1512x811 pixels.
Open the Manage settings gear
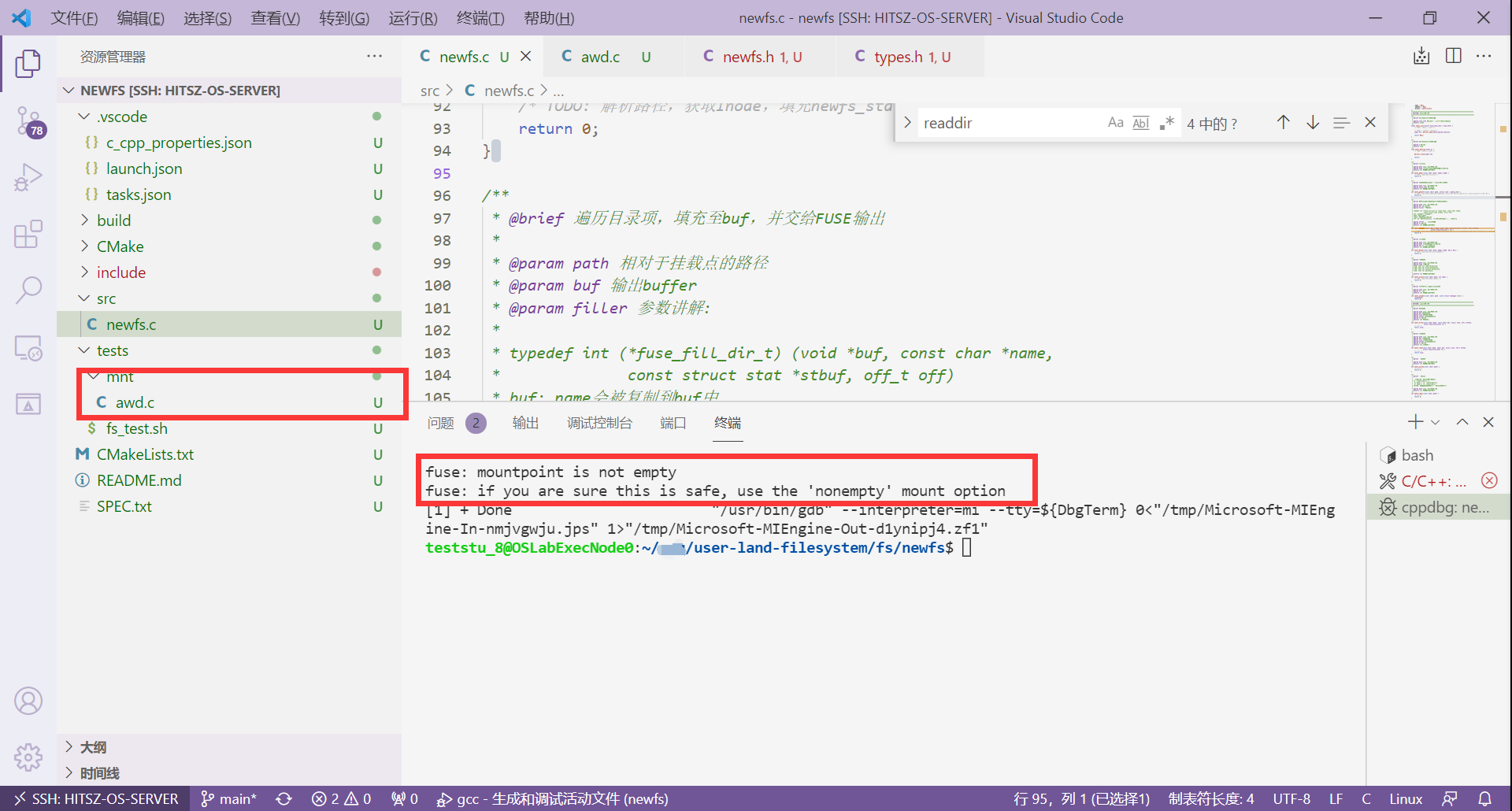click(28, 757)
